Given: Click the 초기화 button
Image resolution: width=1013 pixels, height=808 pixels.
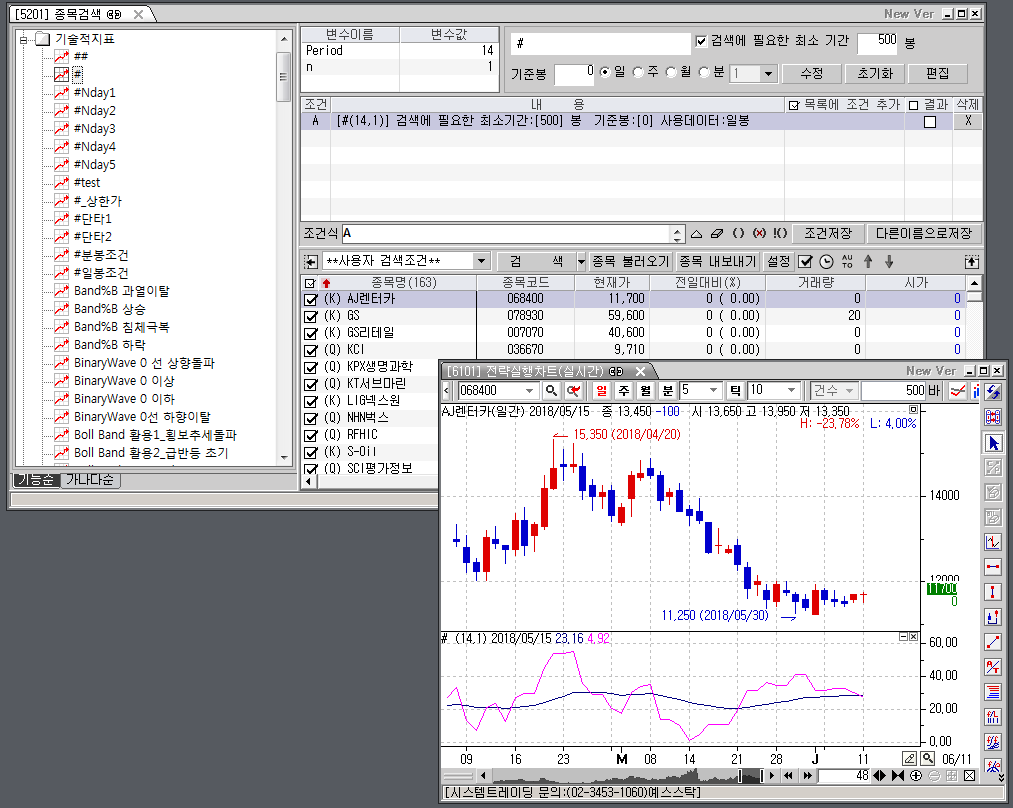Looking at the screenshot, I should (x=874, y=73).
